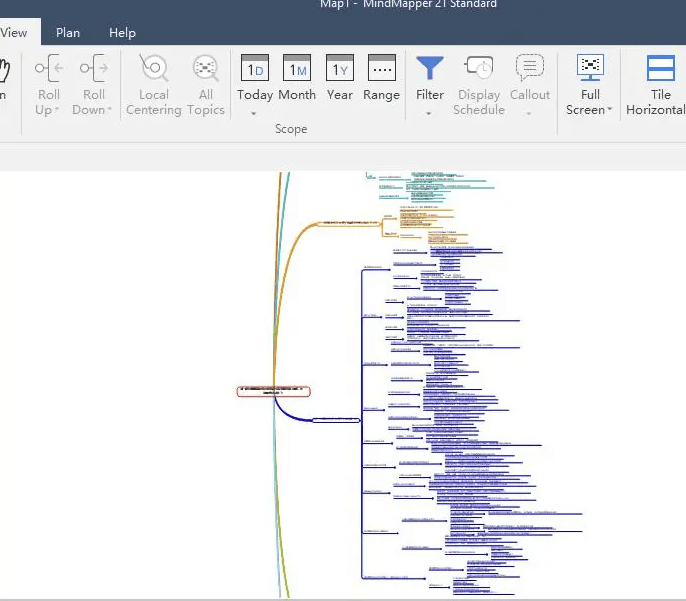Select the red central topic node
The width and height of the screenshot is (686, 601).
tap(273, 391)
